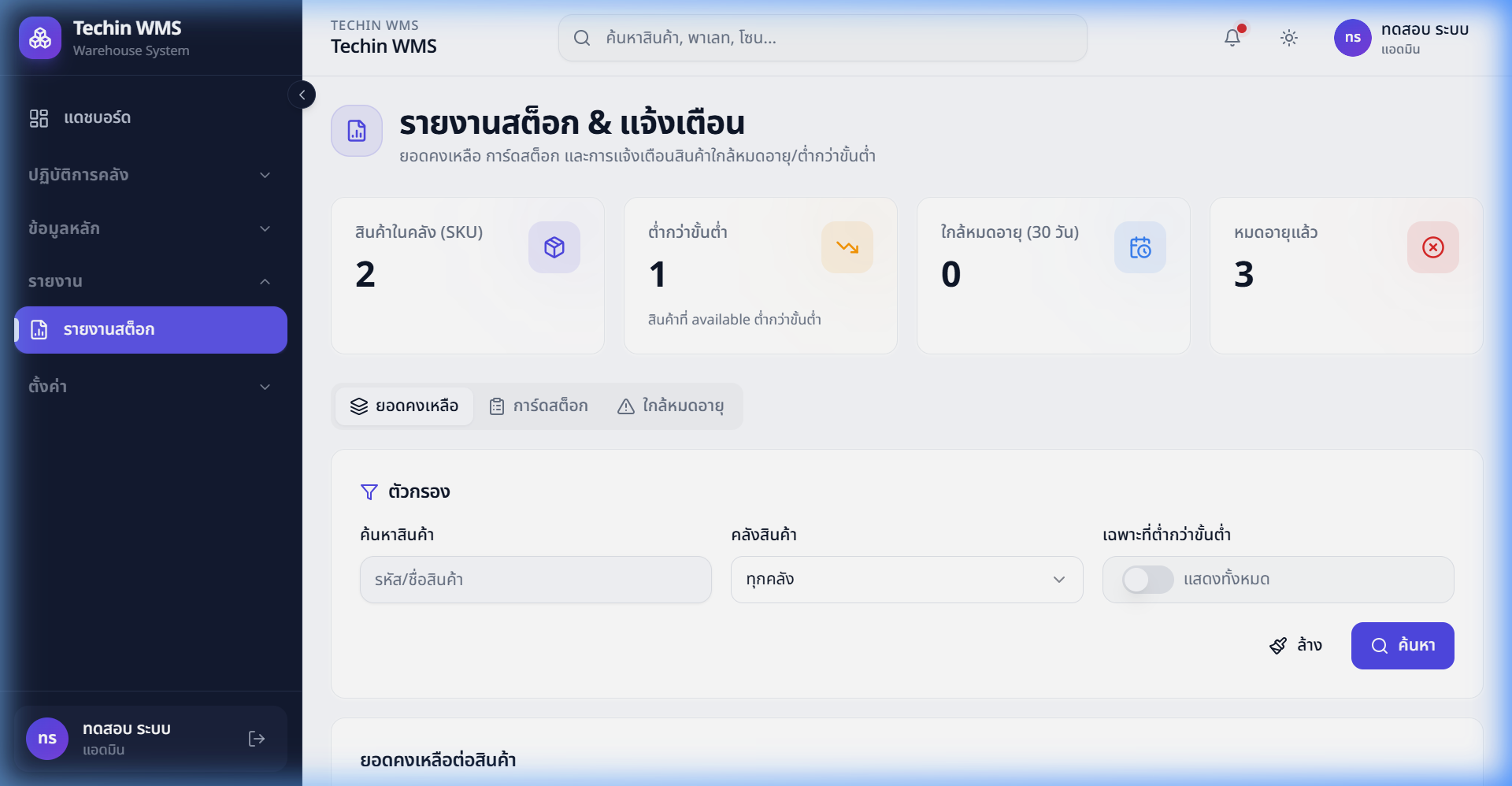Click the ns avatar in sidebar footer
Image resolution: width=1512 pixels, height=786 pixels.
pos(47,739)
